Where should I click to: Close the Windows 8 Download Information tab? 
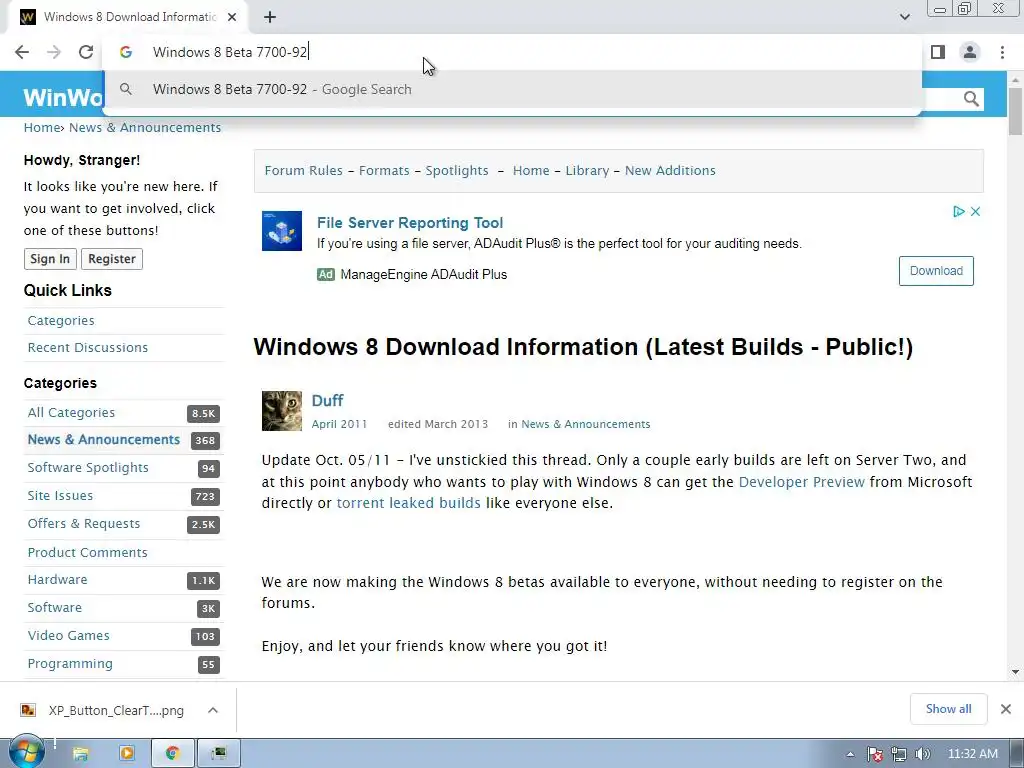tap(232, 17)
